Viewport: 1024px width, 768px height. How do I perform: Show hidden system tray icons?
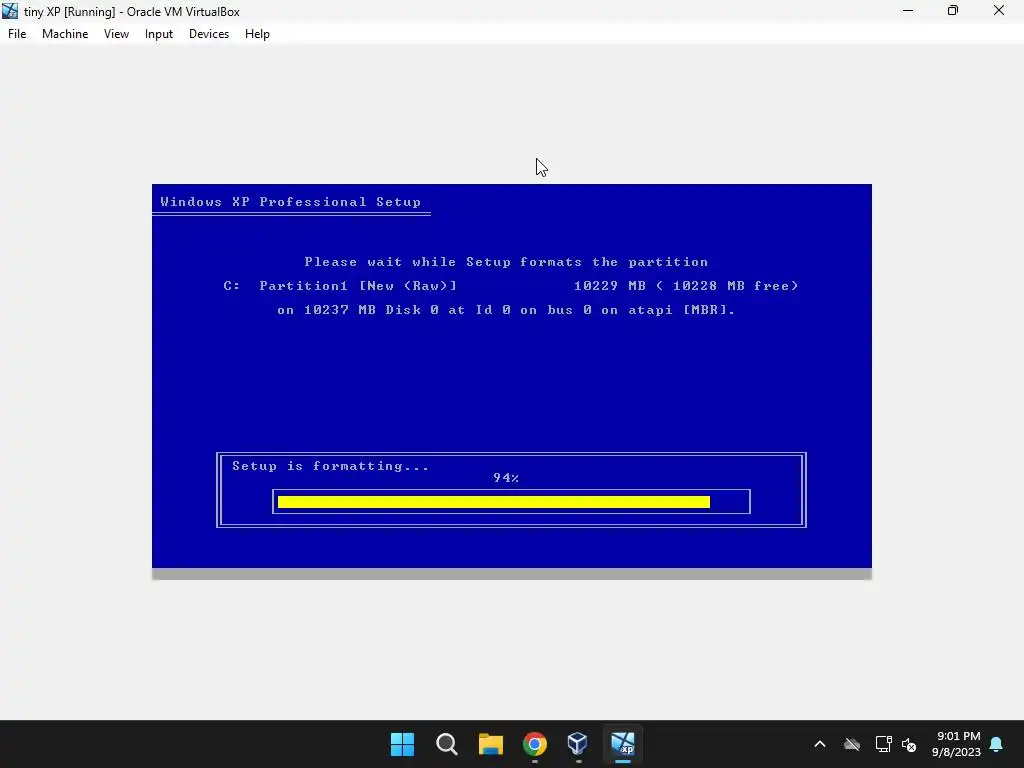(x=820, y=744)
